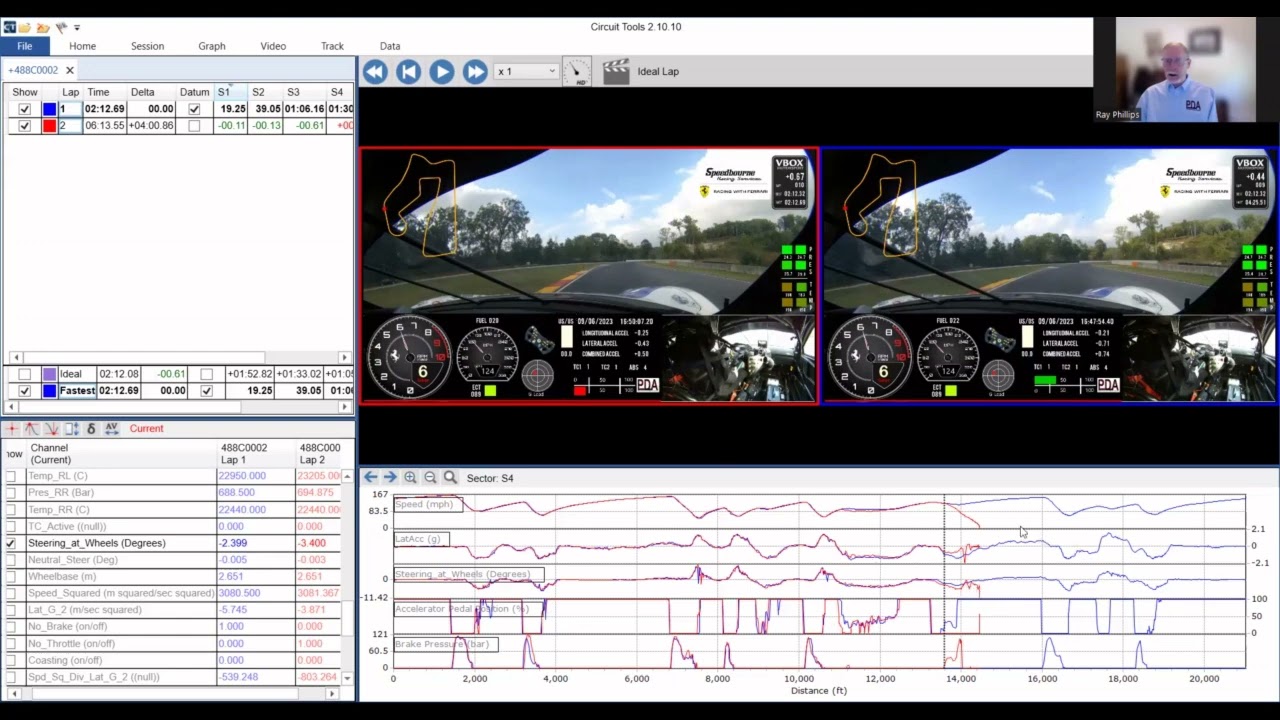Zoom in on the graph
1280x720 pixels.
(x=410, y=478)
